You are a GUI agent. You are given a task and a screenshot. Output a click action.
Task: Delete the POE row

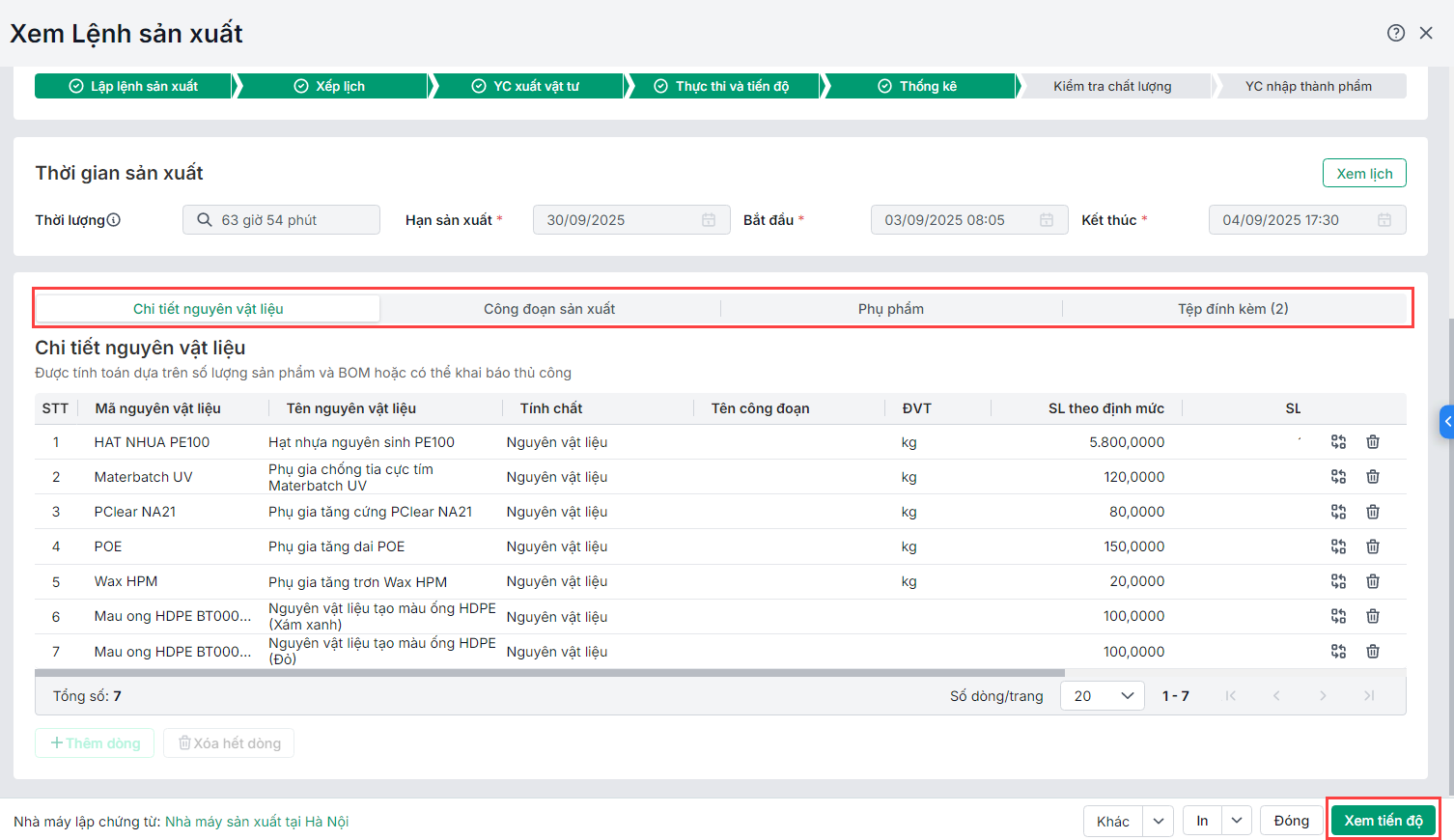[1373, 546]
